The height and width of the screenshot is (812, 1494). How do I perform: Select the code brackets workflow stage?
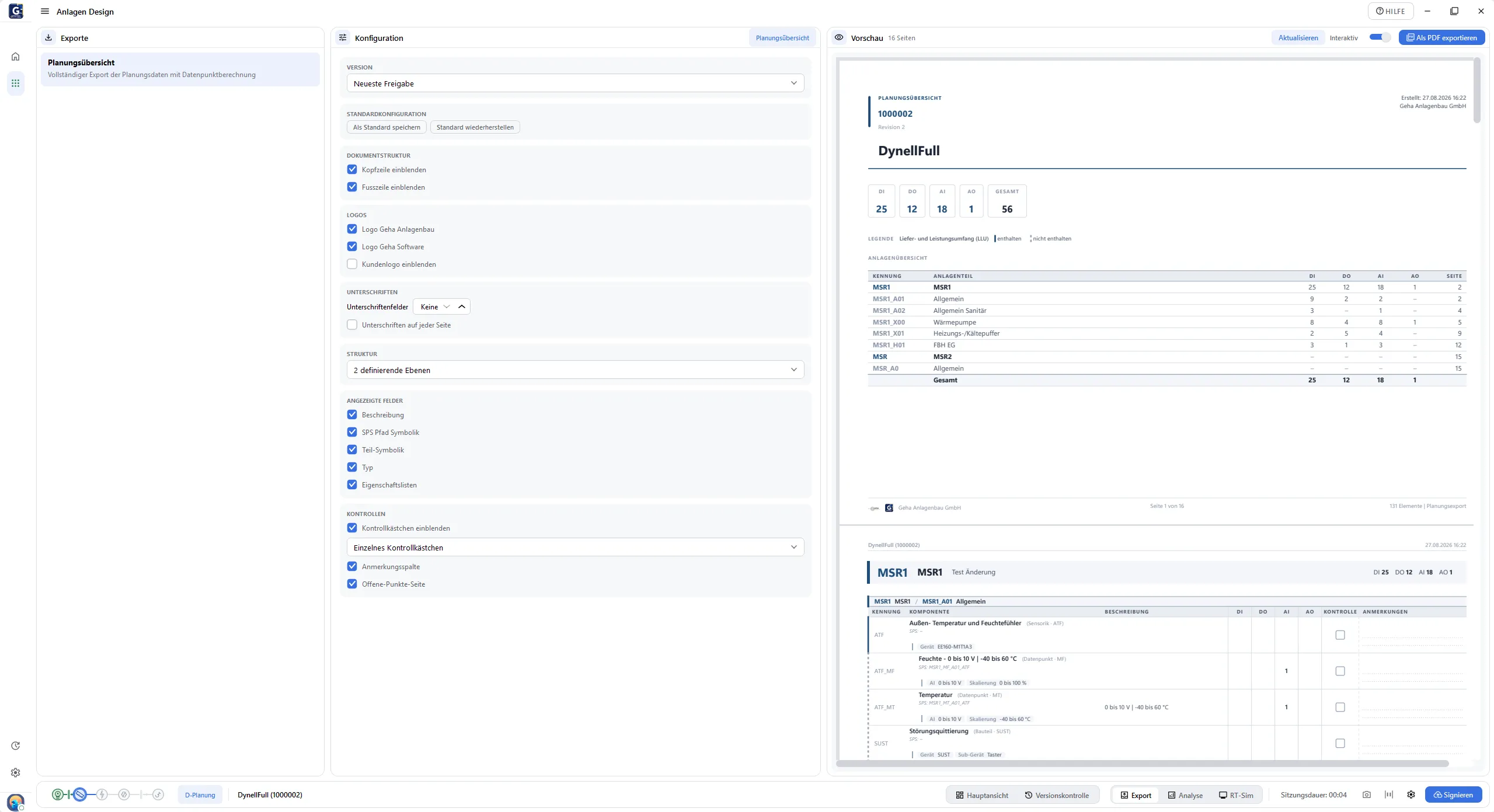(124, 795)
